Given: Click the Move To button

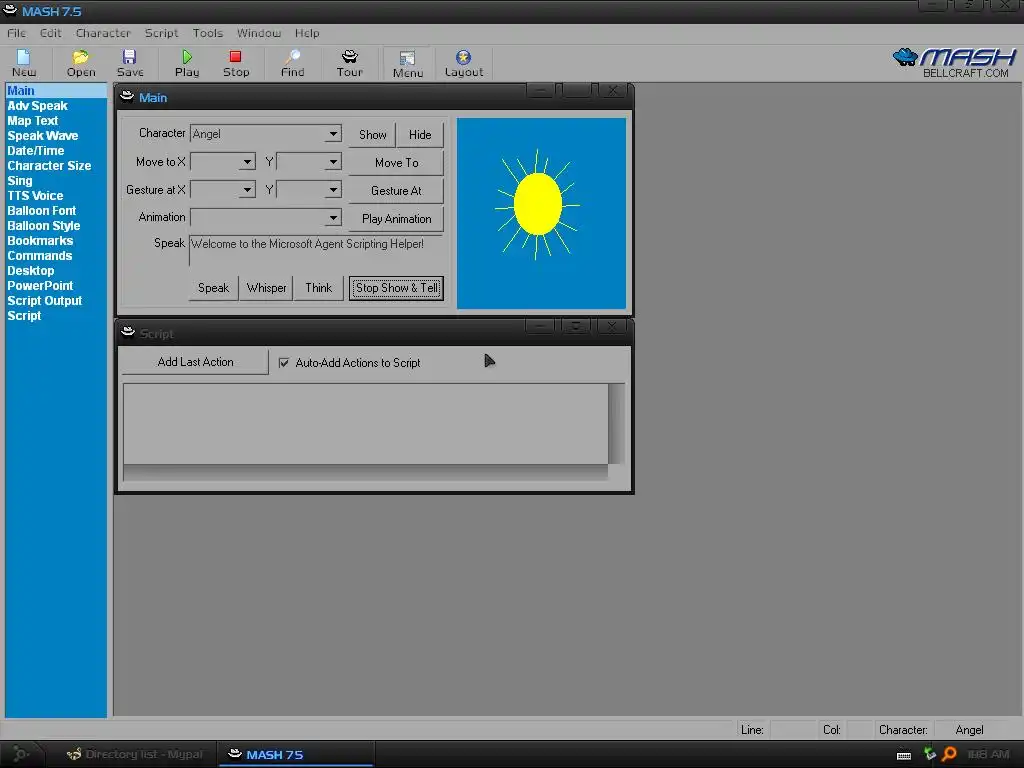Looking at the screenshot, I should [396, 163].
